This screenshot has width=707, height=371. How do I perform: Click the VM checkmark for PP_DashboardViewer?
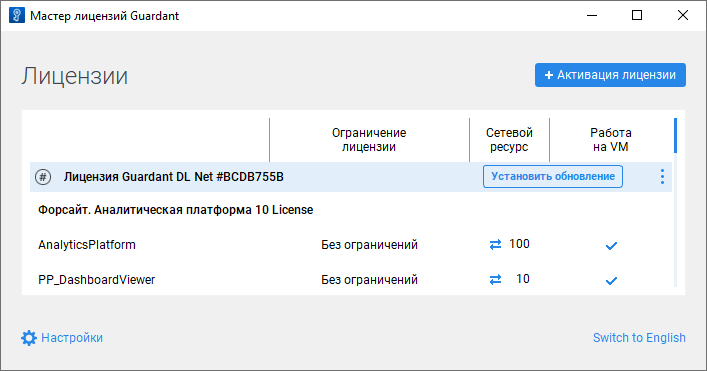(611, 281)
